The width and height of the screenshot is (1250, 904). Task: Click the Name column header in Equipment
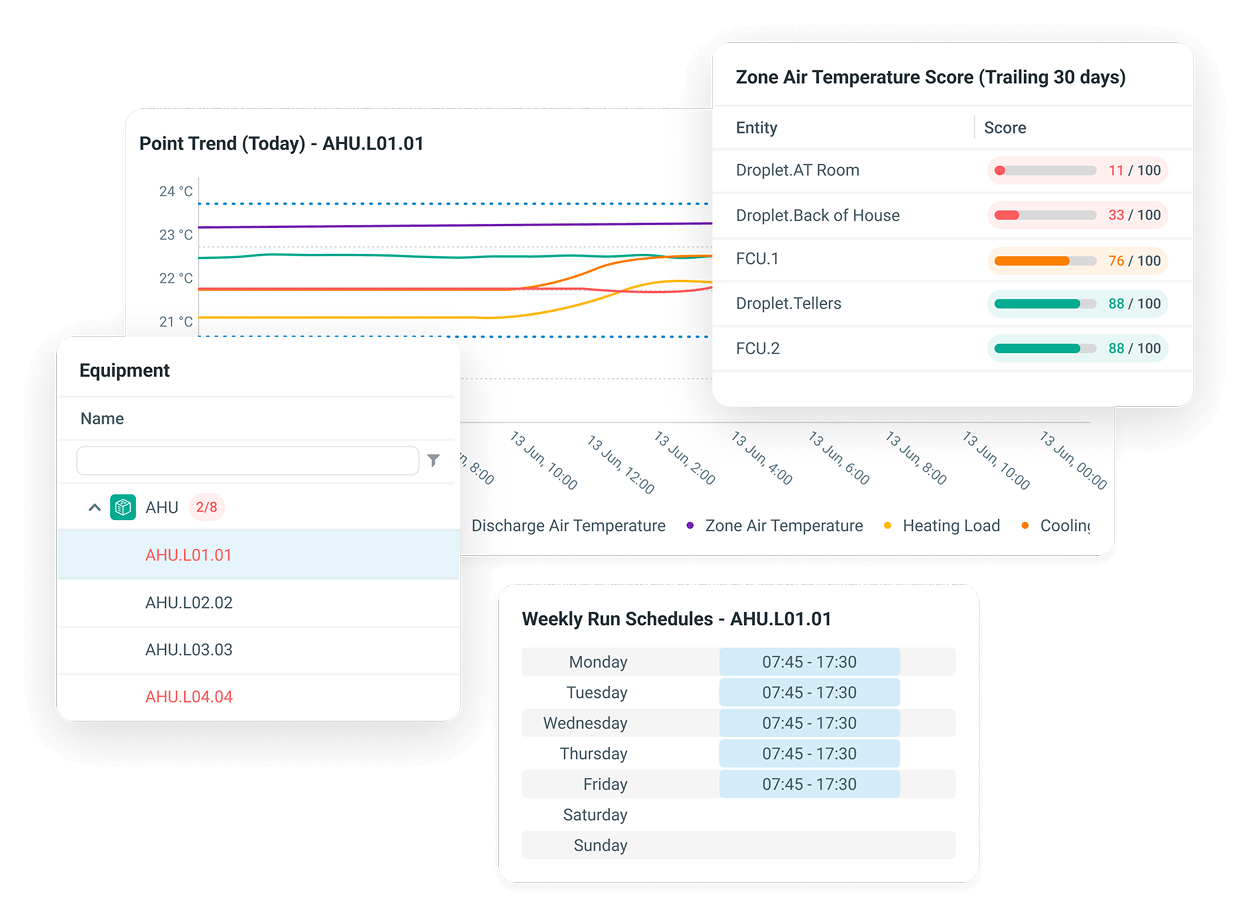pos(102,419)
